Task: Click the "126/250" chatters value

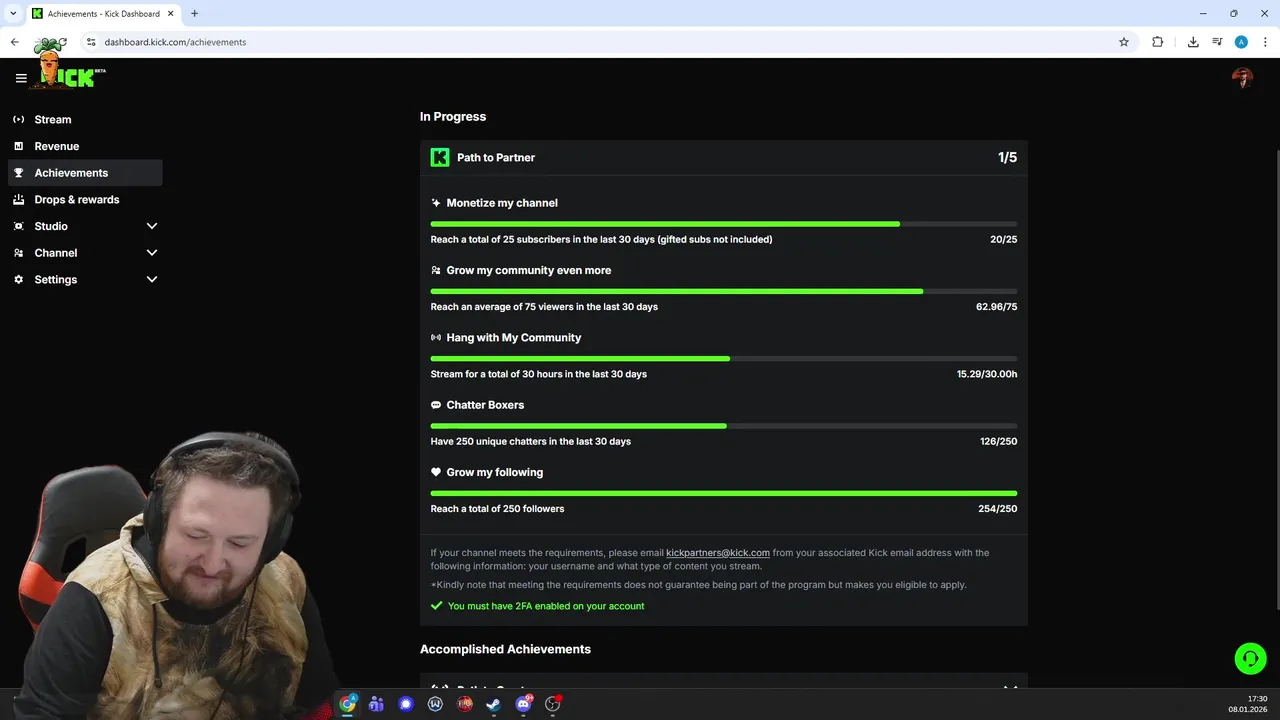Action: tap(999, 441)
